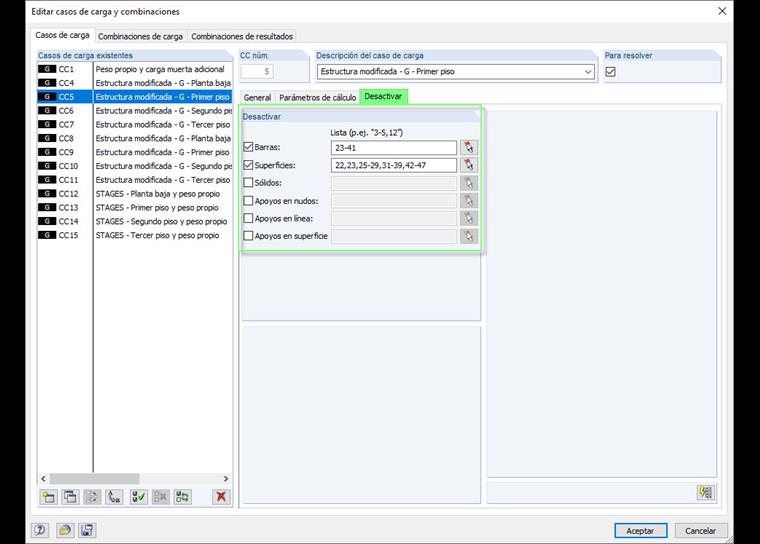Pick Barras graphically in model
760x544 pixels.
(x=469, y=147)
